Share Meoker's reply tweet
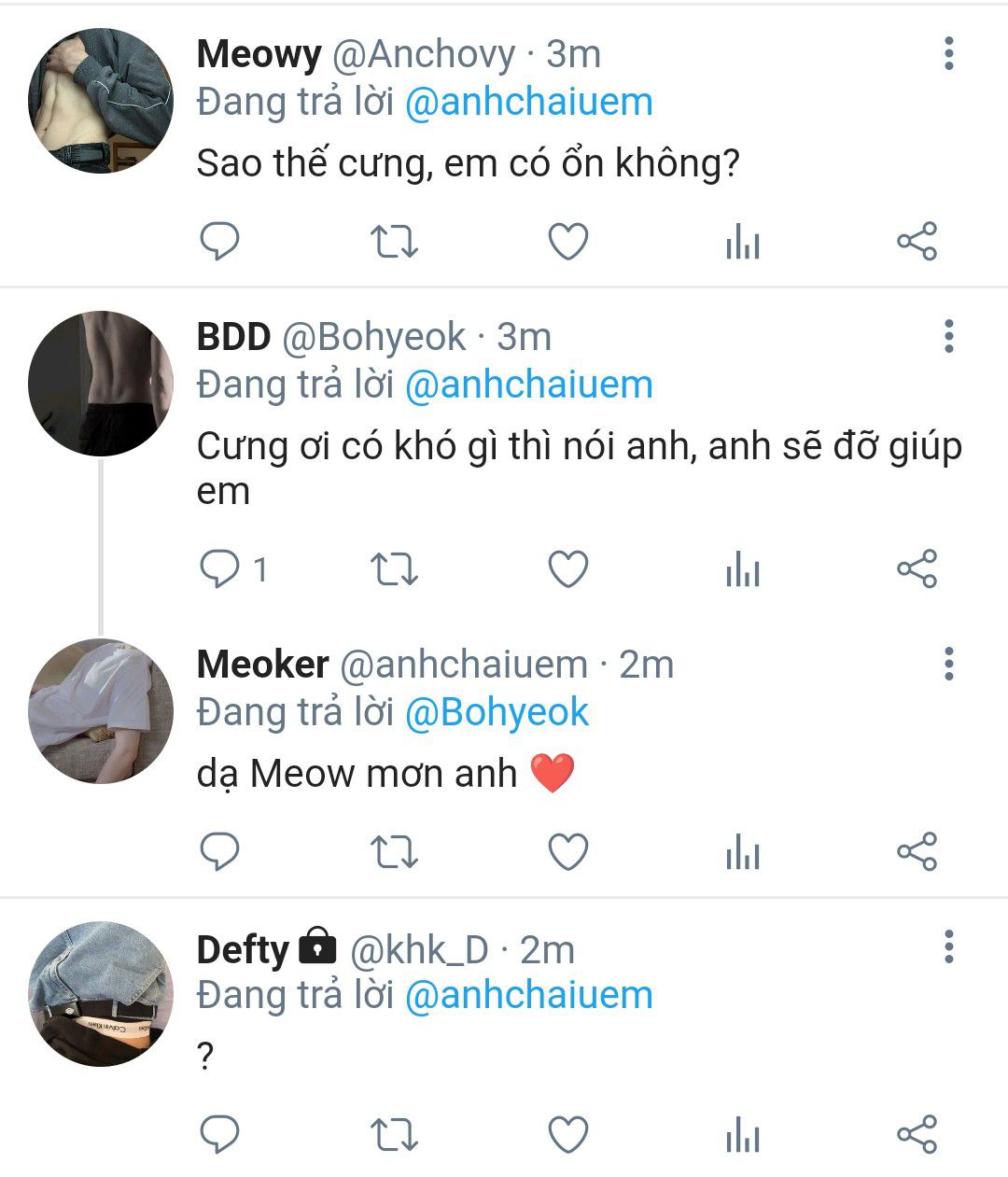1008x1177 pixels. point(917,852)
